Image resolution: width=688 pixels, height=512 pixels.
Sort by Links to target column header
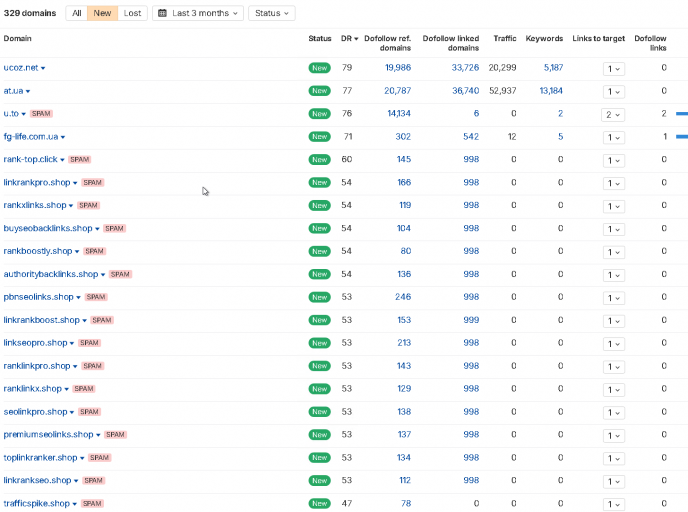point(598,39)
